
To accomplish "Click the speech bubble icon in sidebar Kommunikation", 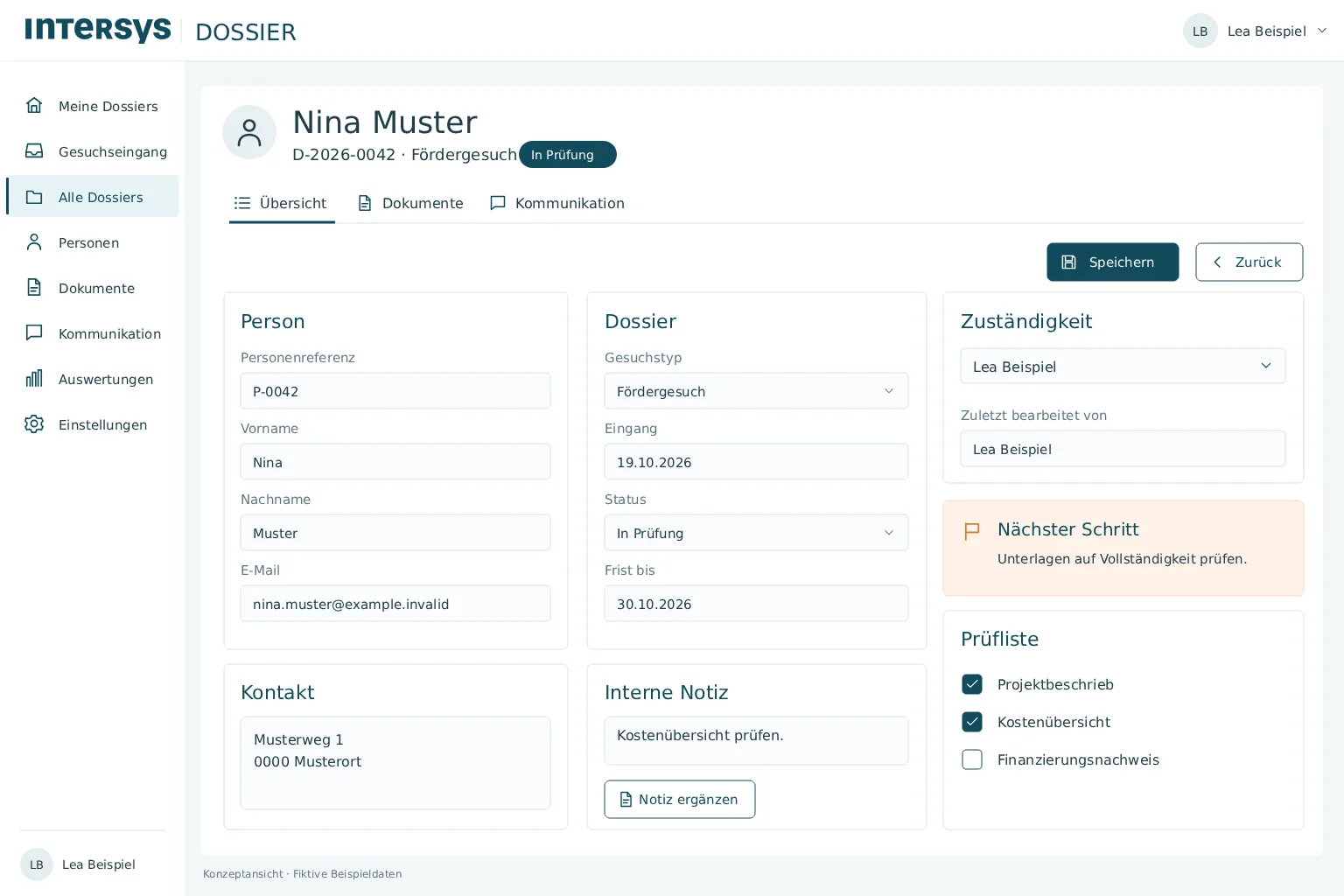I will click(34, 333).
